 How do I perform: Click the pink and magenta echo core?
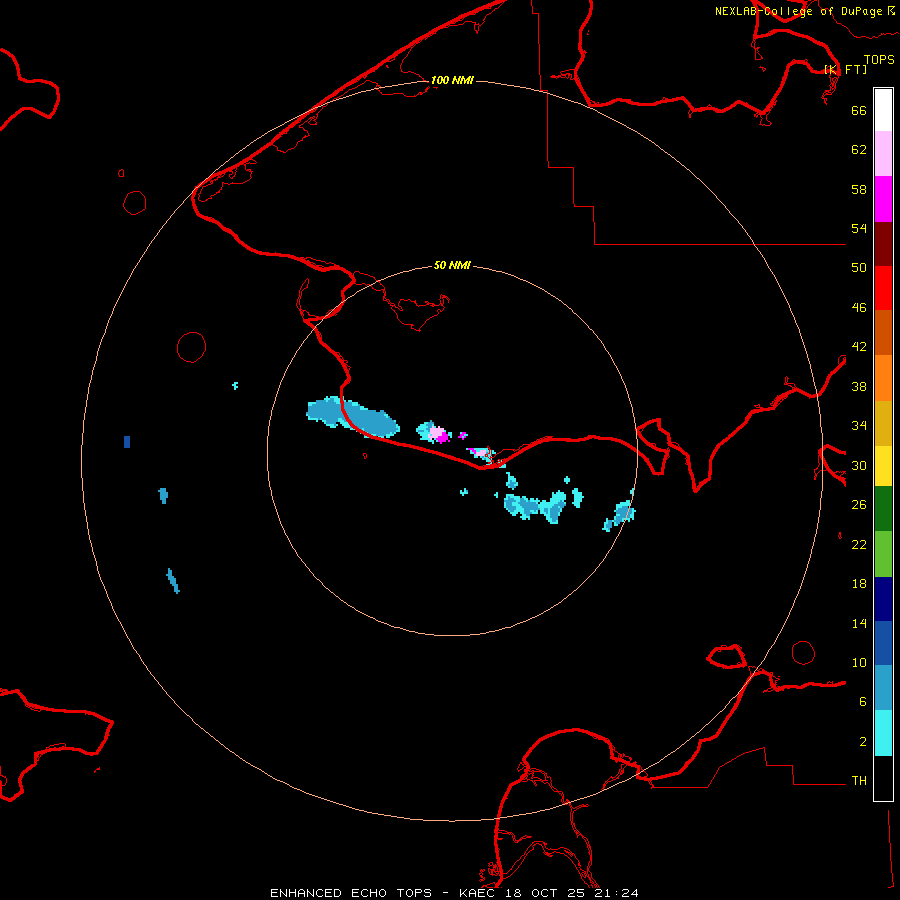pos(438,433)
